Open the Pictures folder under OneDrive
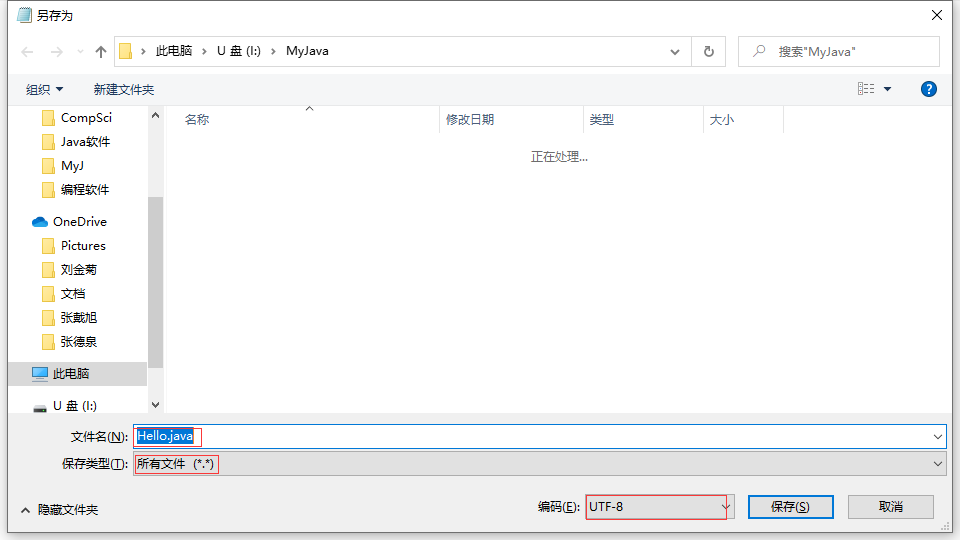Viewport: 960px width, 540px height. (x=83, y=246)
